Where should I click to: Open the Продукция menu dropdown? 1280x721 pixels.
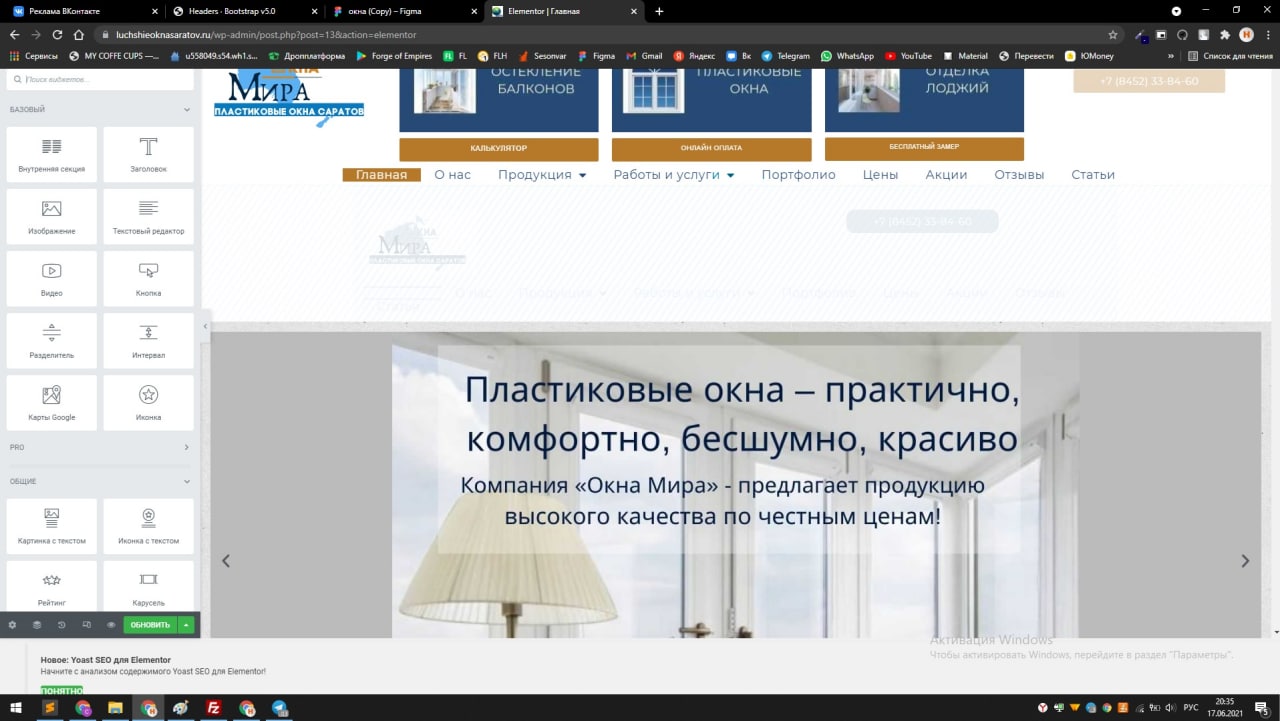click(542, 174)
